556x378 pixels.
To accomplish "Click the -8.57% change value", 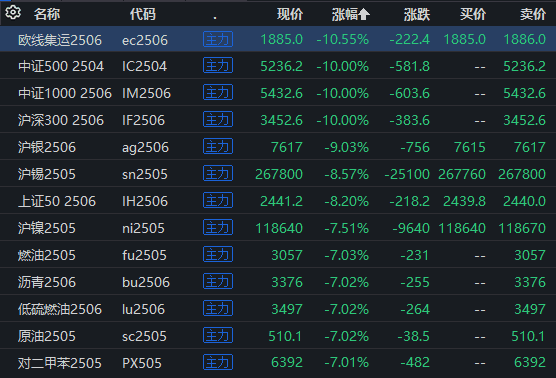I will pos(346,174).
